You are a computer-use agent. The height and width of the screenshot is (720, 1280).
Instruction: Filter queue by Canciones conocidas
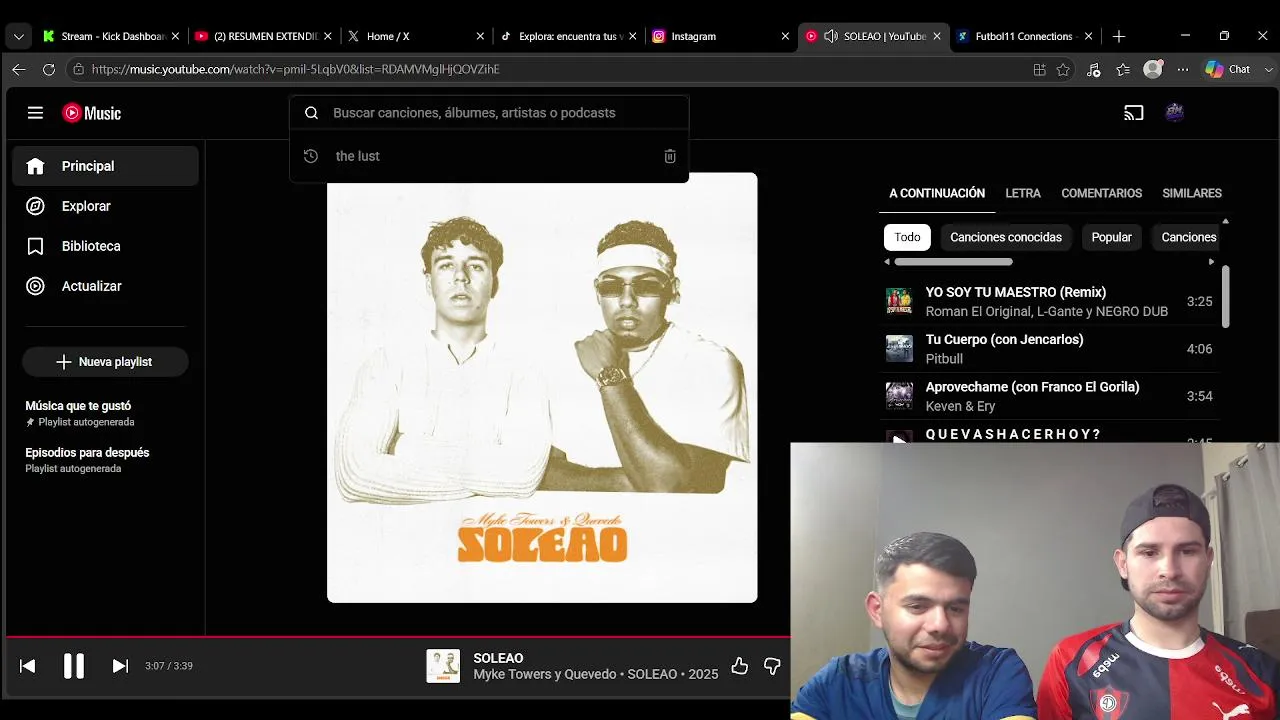pos(1006,237)
